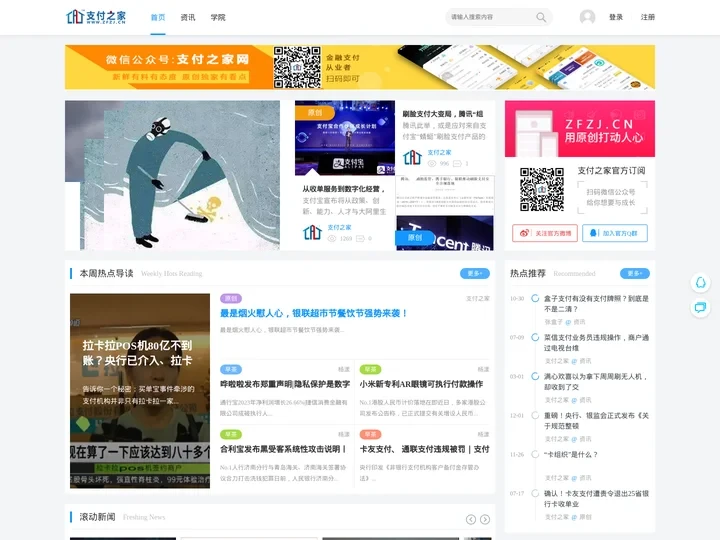Click the search magnifier icon
The image size is (720, 540).
click(x=541, y=17)
